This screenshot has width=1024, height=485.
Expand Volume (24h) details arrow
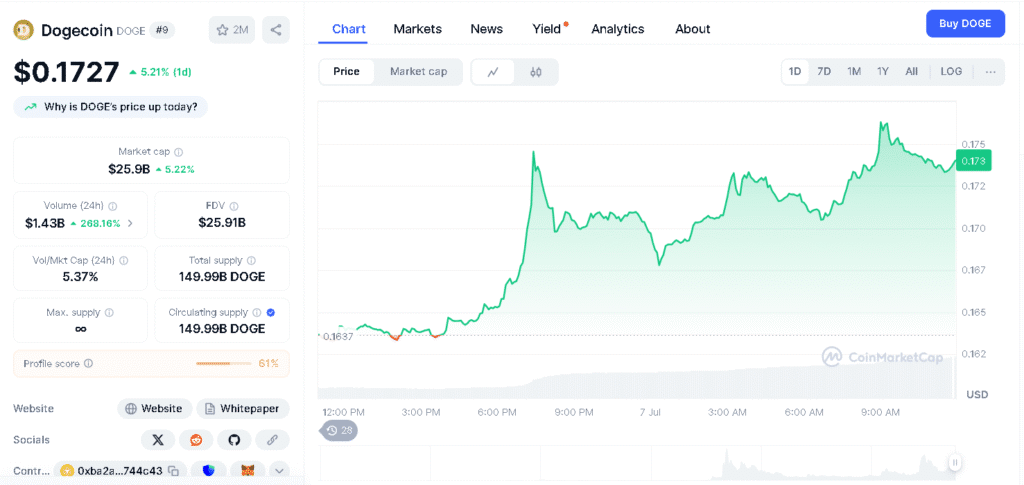130,223
